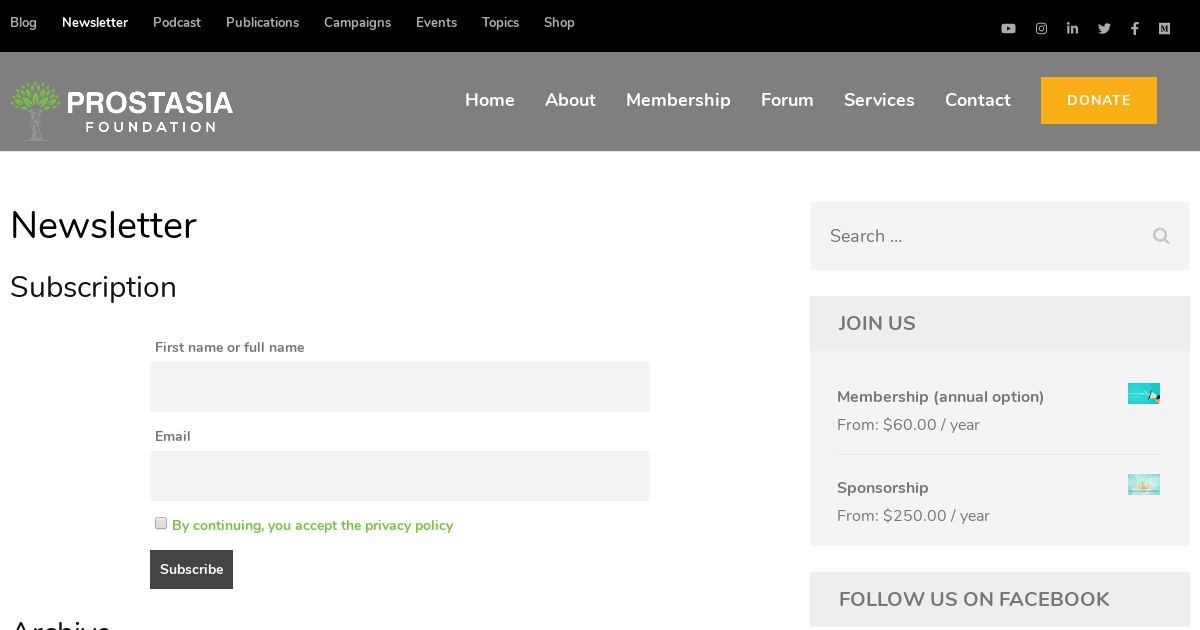This screenshot has height=630, width=1200.
Task: Open the YouTube social icon
Action: point(1008,29)
